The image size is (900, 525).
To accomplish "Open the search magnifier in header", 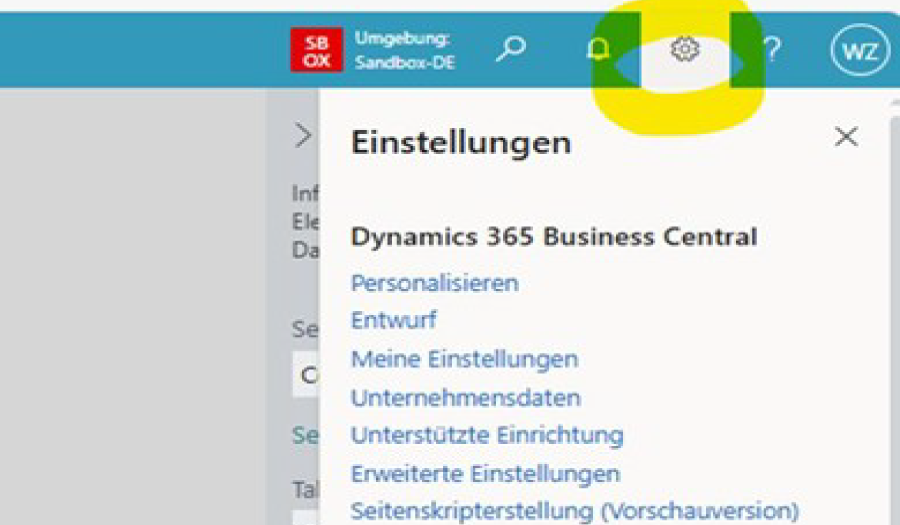I will [x=511, y=49].
